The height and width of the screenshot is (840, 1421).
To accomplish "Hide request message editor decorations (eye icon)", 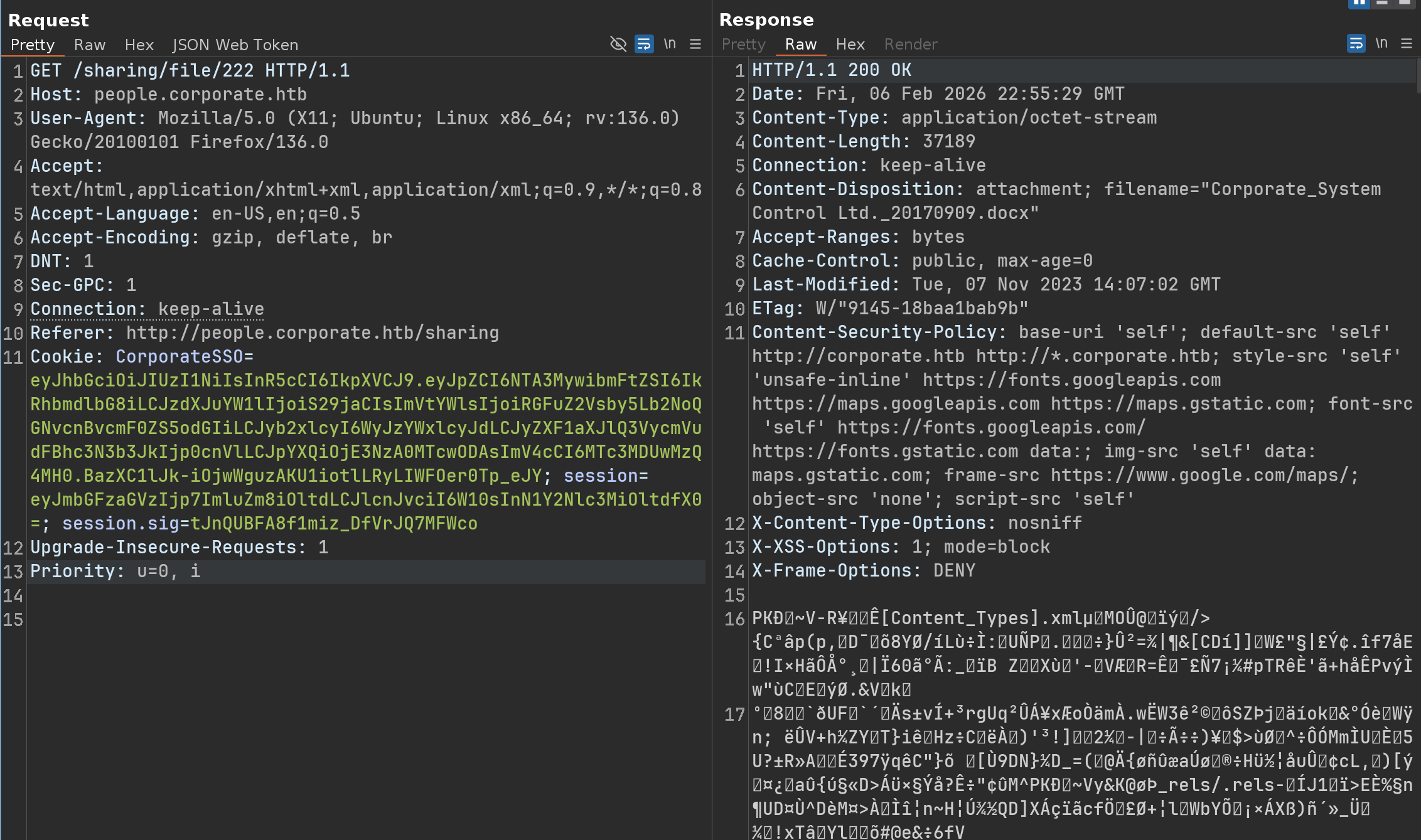I will (x=618, y=44).
